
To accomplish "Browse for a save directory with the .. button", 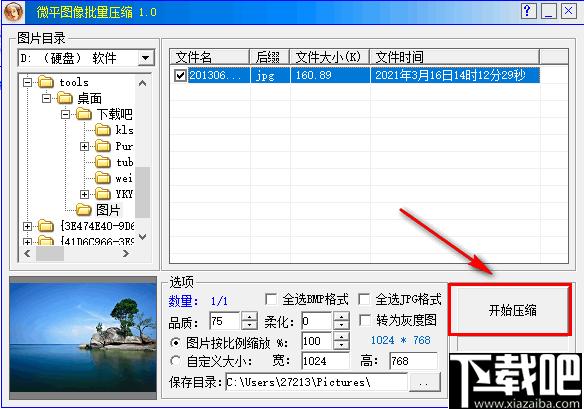I will (424, 382).
